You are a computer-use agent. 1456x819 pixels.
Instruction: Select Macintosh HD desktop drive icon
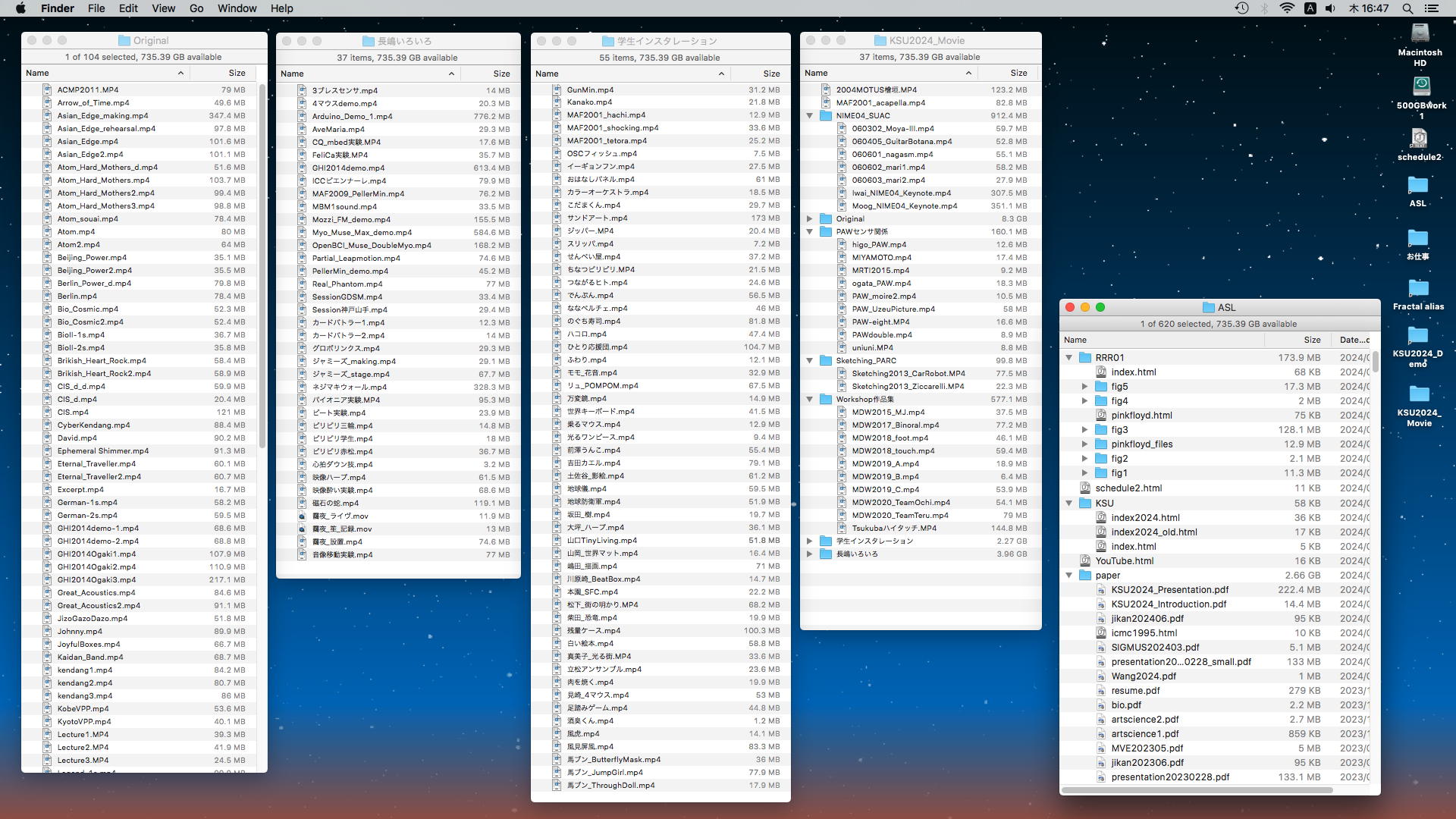tap(1420, 35)
